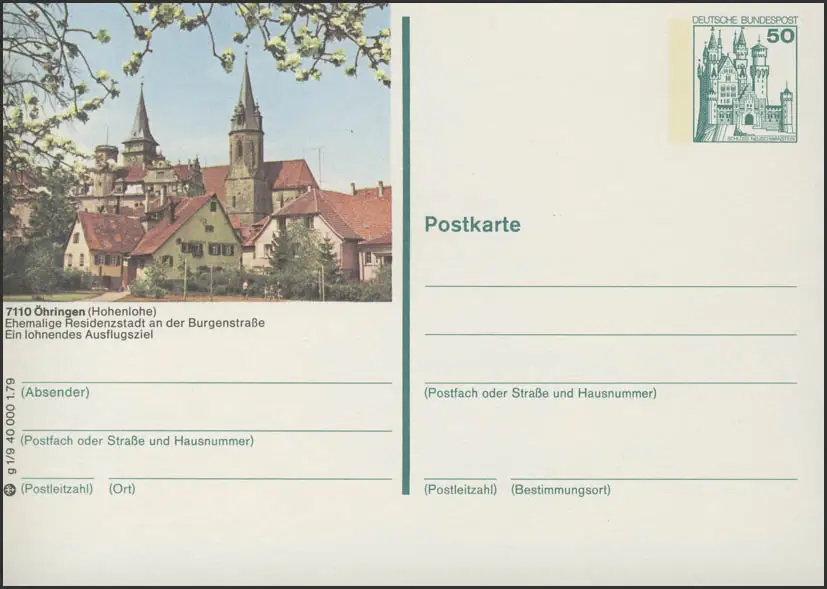Click the vertical print code g 1/9
Image resolution: width=827 pixels, height=589 pixels.
pyautogui.click(x=10, y=427)
